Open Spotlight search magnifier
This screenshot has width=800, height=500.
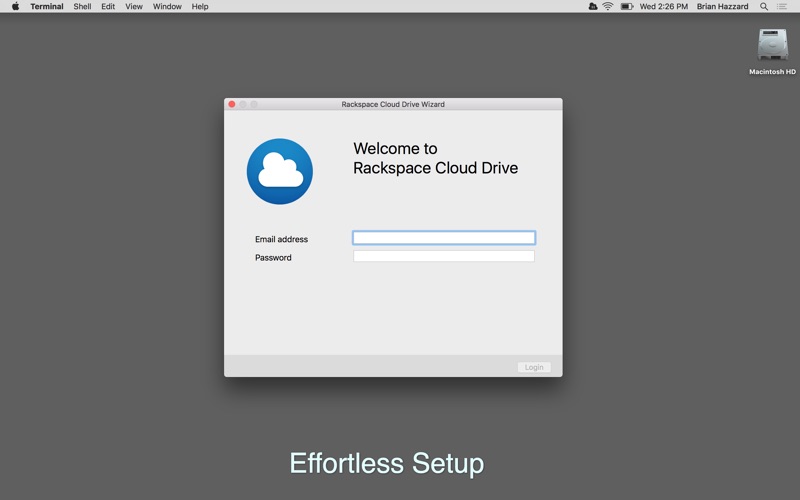pyautogui.click(x=764, y=6)
